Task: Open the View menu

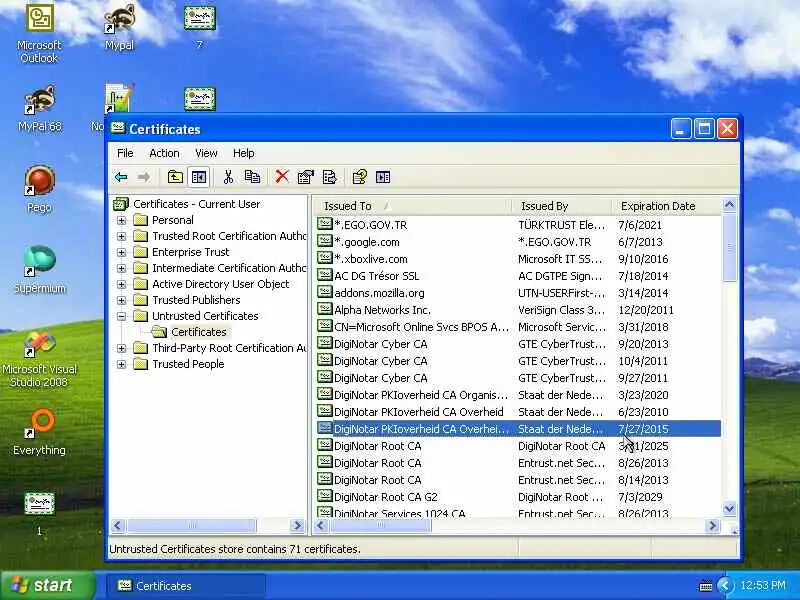Action: pos(206,153)
